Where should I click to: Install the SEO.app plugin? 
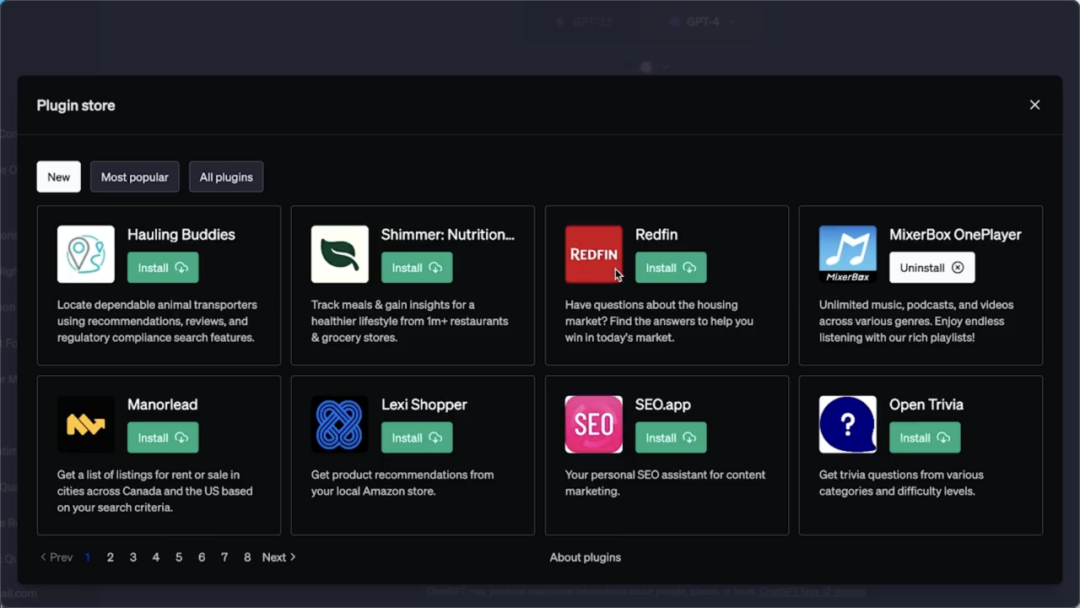click(x=671, y=438)
